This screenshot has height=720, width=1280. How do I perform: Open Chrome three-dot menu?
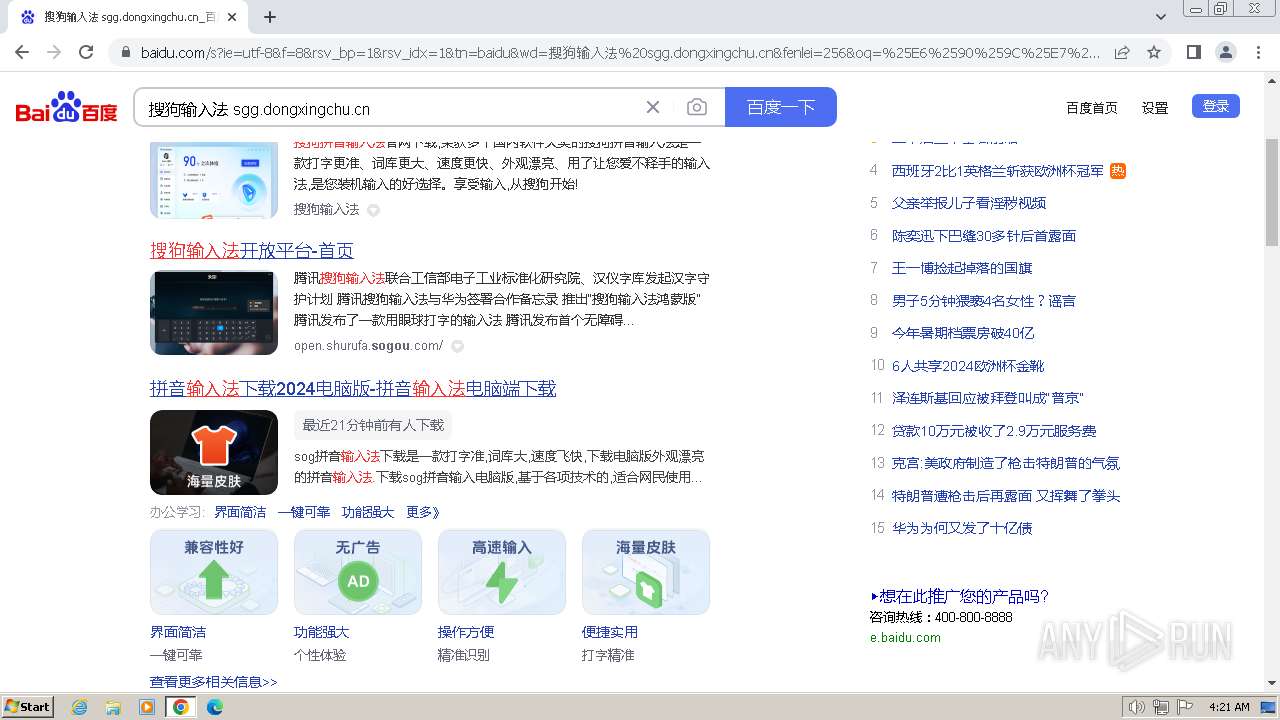[1259, 52]
